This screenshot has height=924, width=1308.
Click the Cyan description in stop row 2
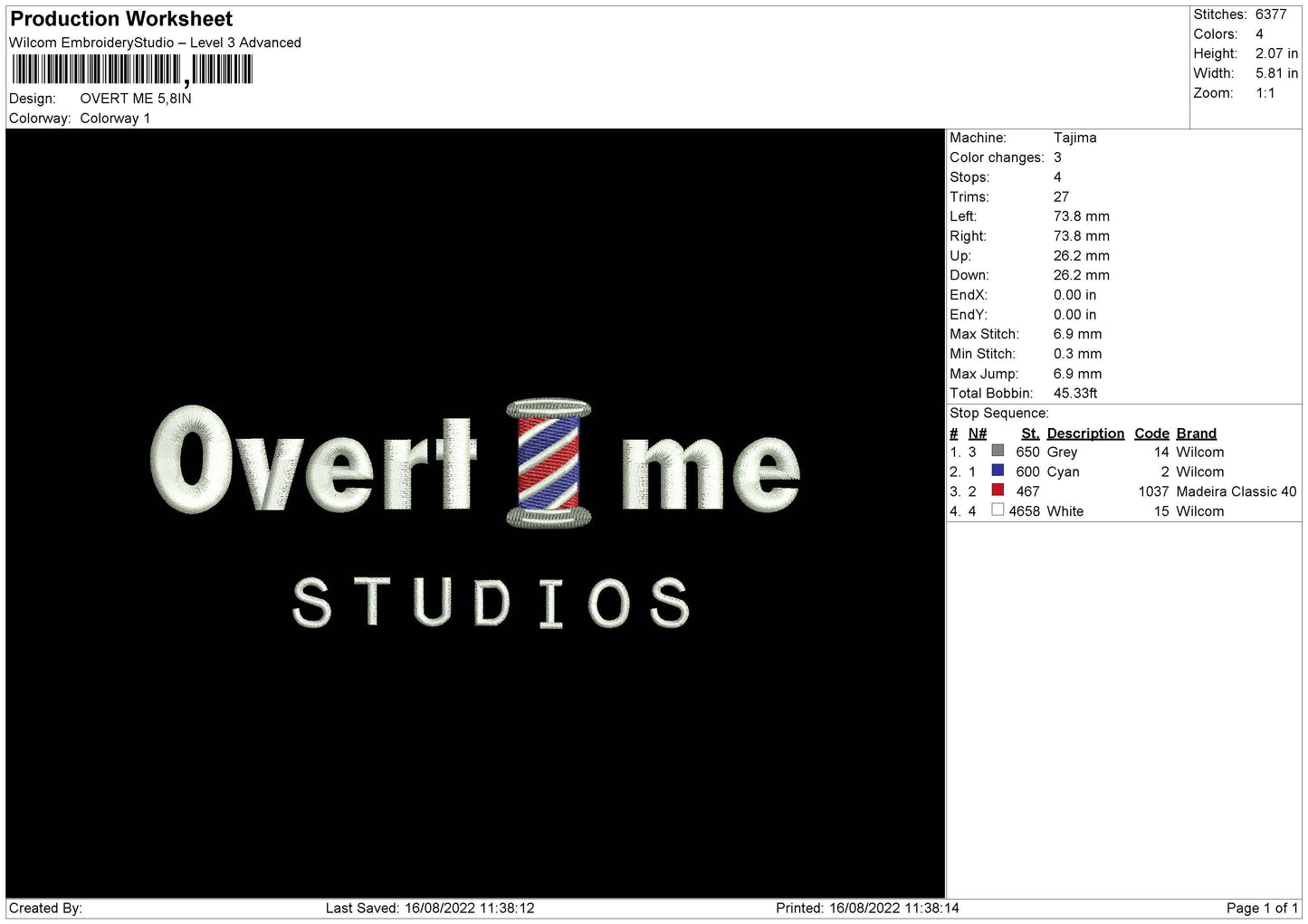pos(1063,472)
